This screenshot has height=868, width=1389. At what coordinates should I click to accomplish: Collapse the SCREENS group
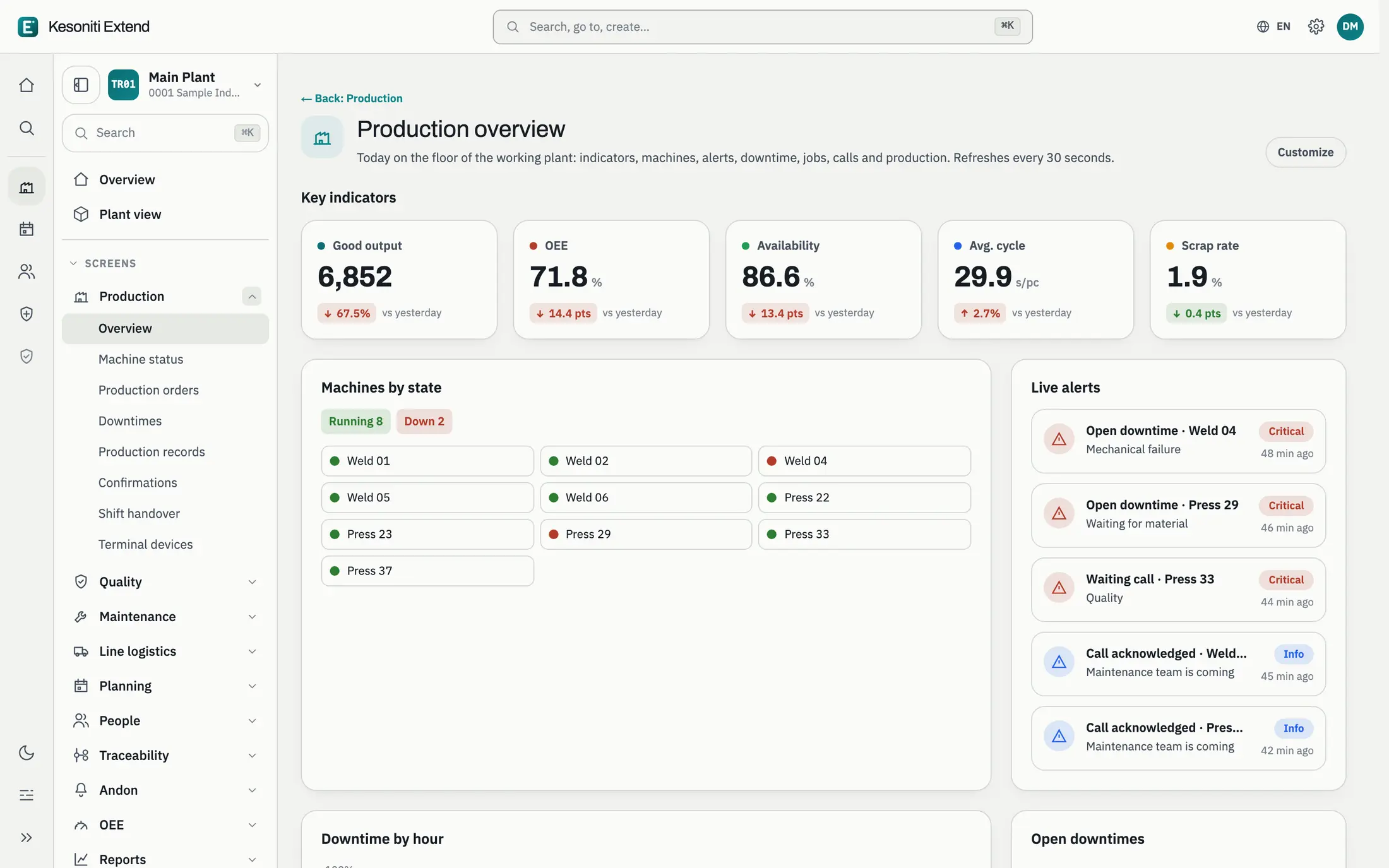pos(103,263)
